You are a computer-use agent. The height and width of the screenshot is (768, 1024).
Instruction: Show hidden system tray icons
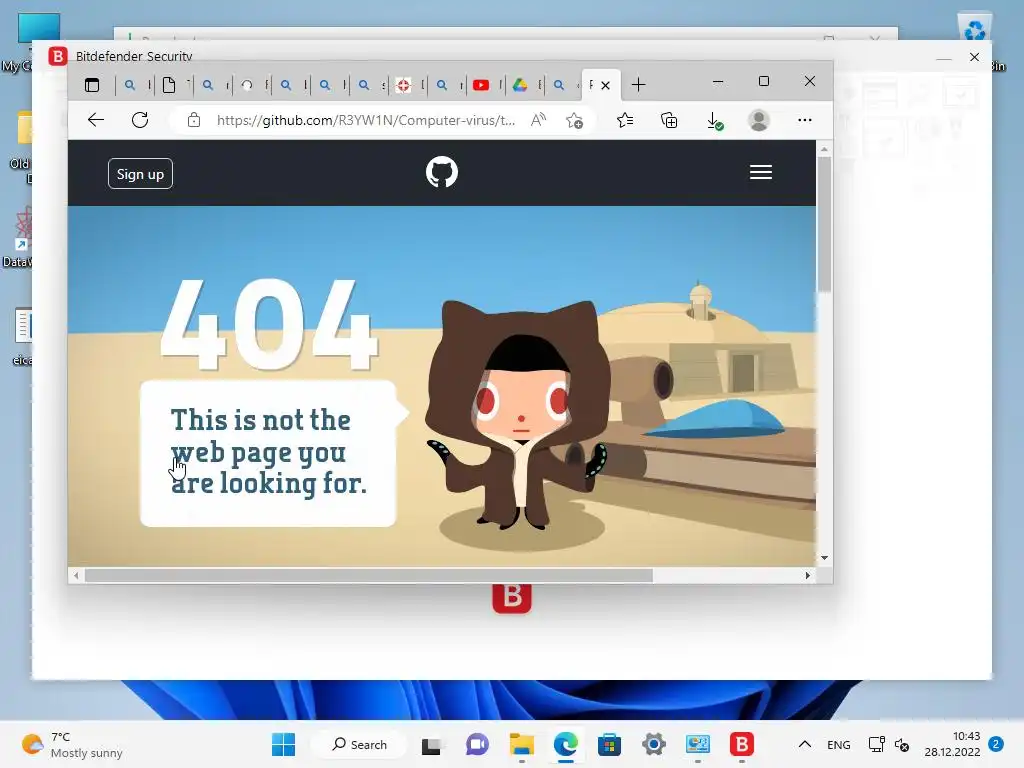(805, 744)
